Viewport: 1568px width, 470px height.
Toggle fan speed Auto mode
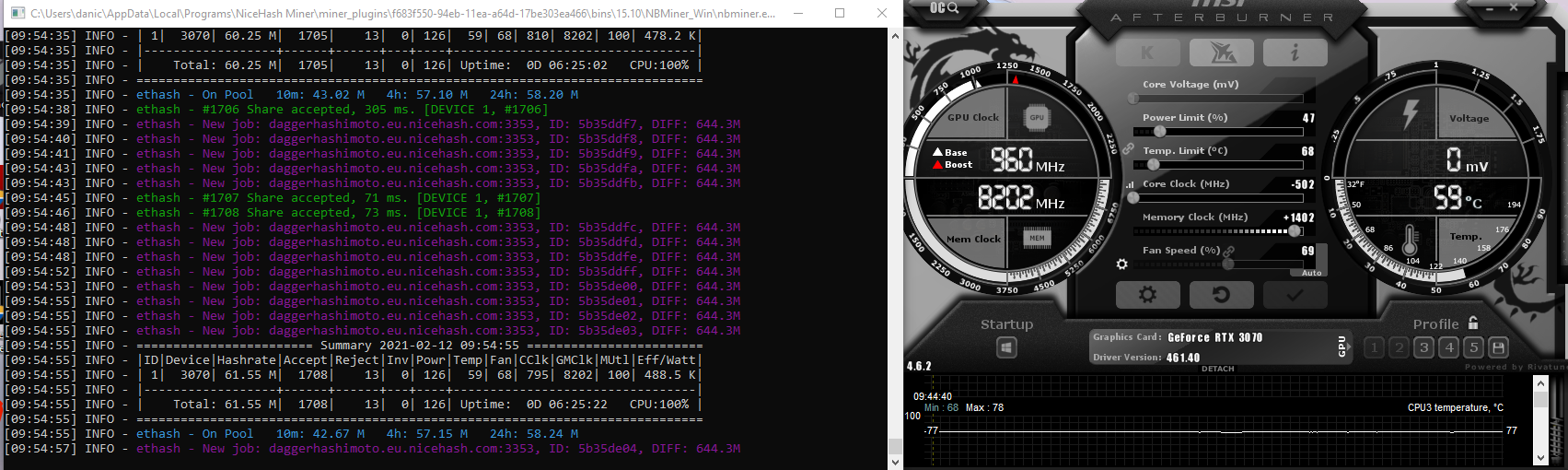pos(1311,273)
